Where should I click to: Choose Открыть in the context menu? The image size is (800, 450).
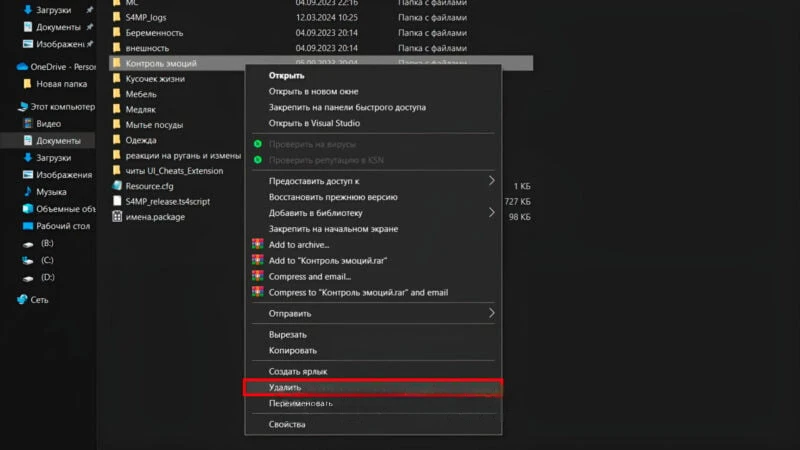286,76
